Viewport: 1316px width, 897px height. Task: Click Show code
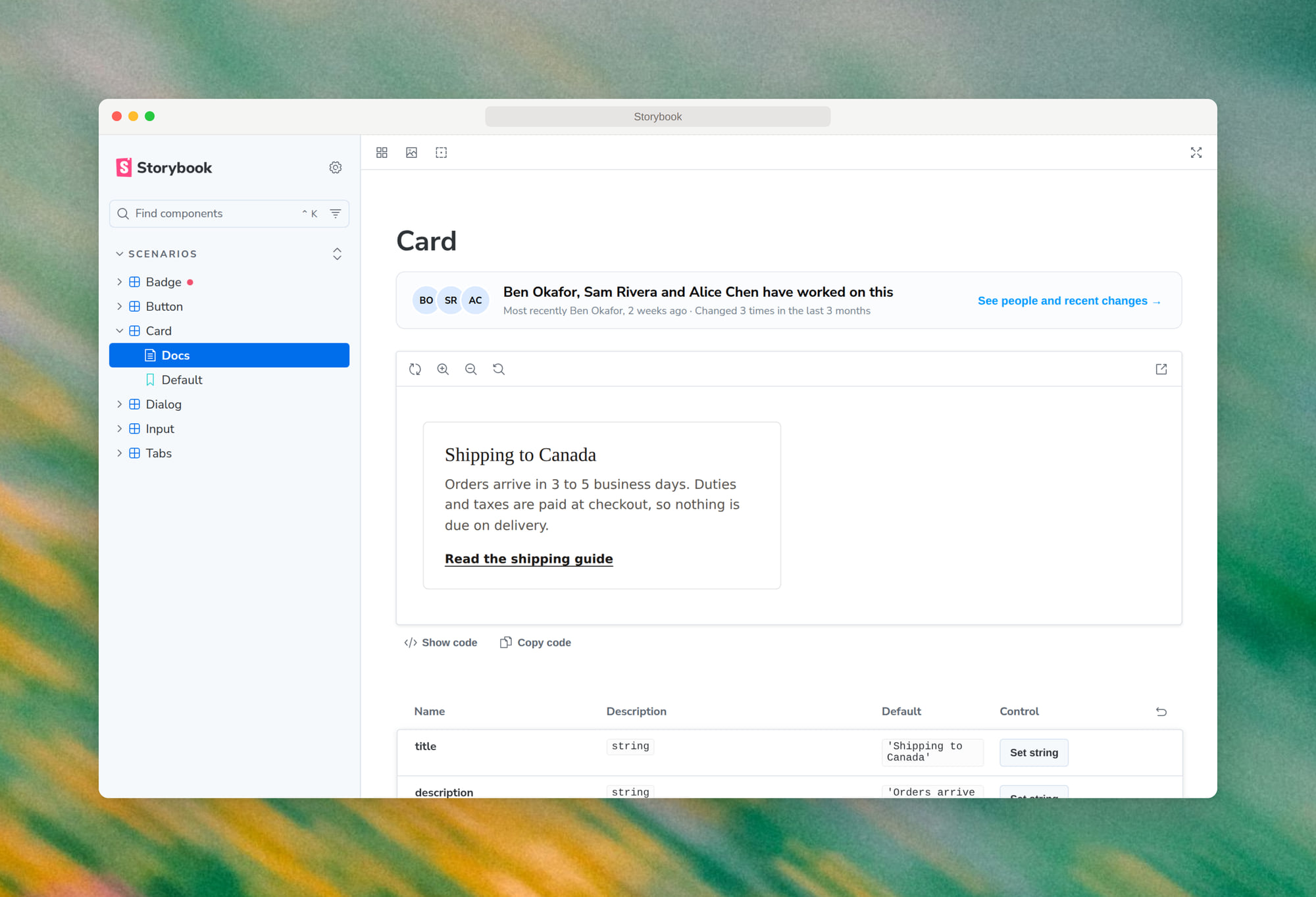pyautogui.click(x=441, y=642)
